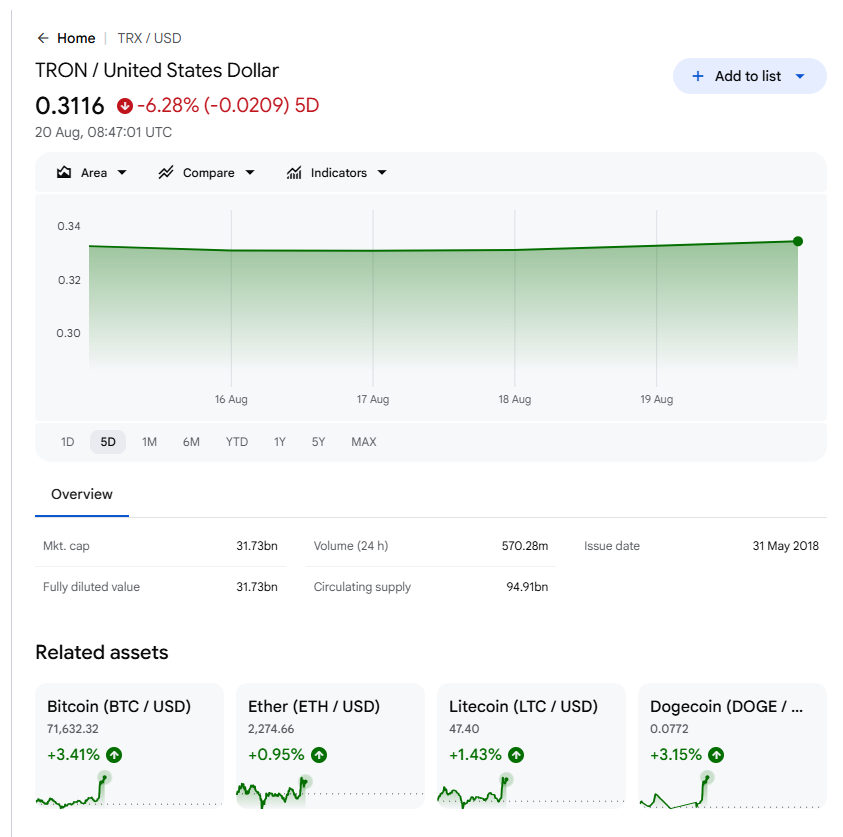Click the Related assets heading

(102, 653)
